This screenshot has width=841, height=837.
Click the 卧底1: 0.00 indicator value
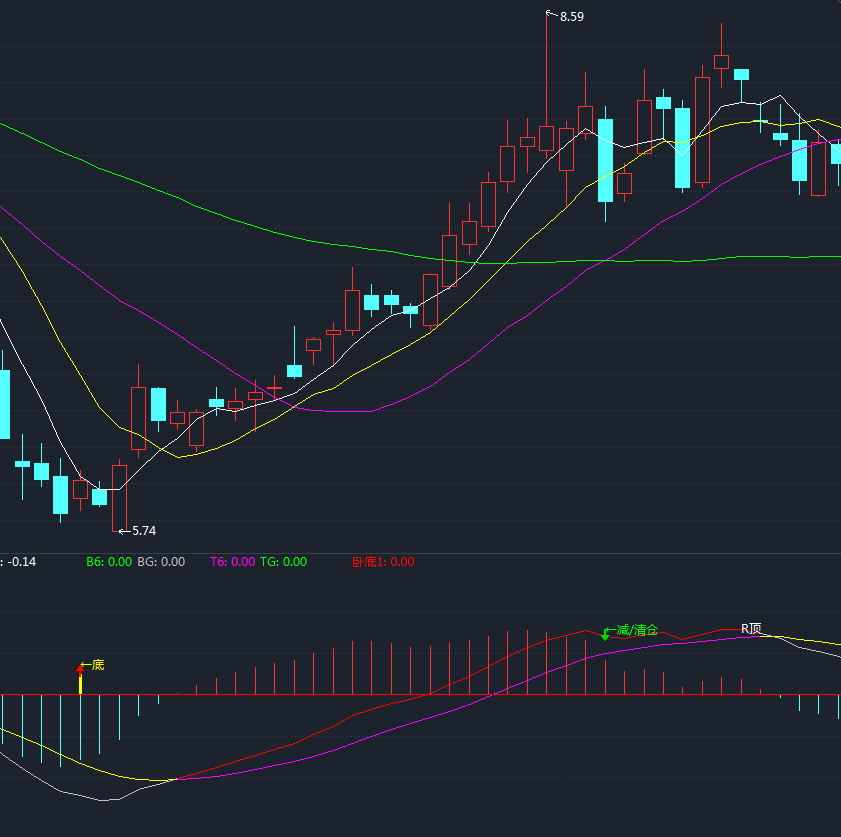383,562
